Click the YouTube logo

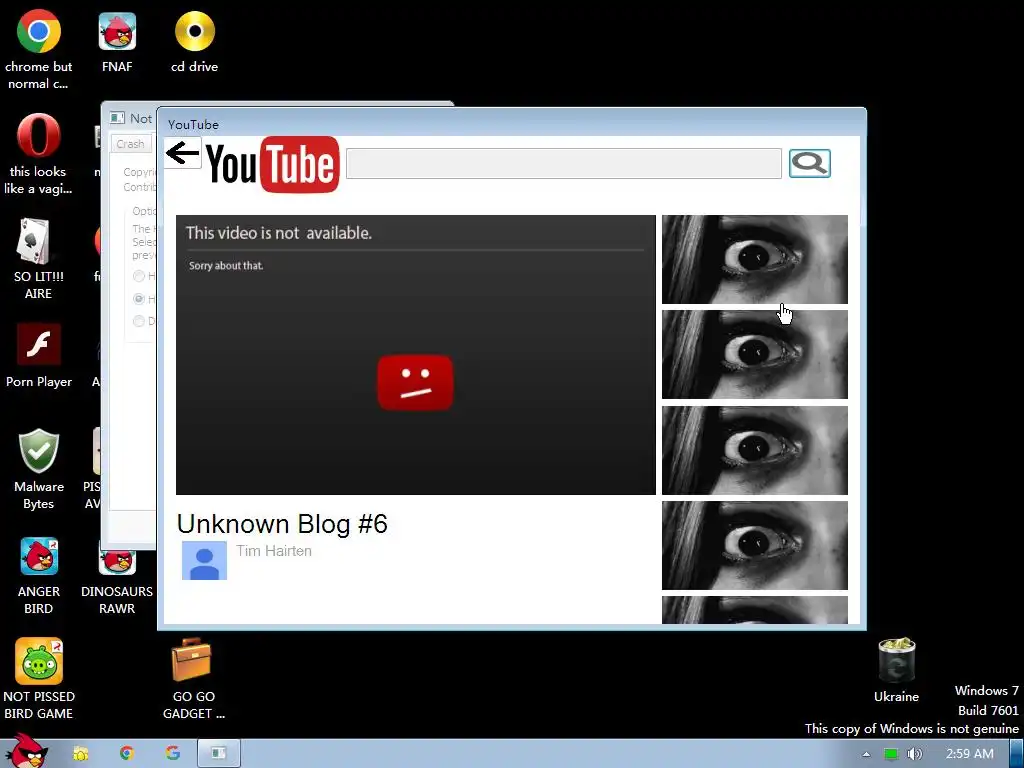click(x=273, y=165)
